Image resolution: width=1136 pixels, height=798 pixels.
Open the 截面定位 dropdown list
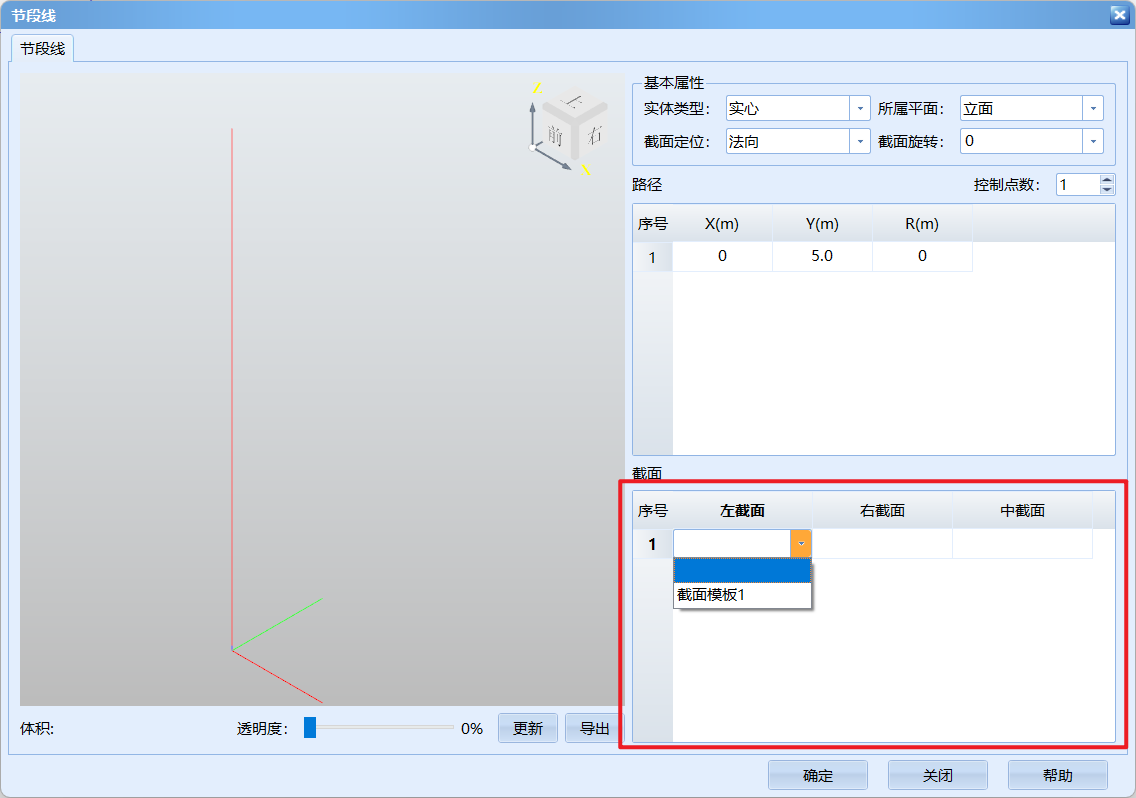click(x=859, y=142)
